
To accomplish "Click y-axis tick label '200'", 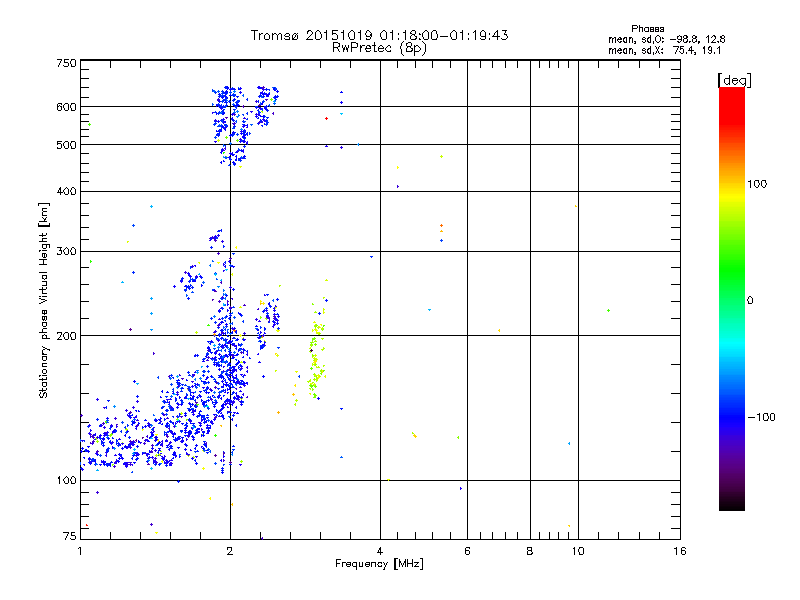I will 66,336.
